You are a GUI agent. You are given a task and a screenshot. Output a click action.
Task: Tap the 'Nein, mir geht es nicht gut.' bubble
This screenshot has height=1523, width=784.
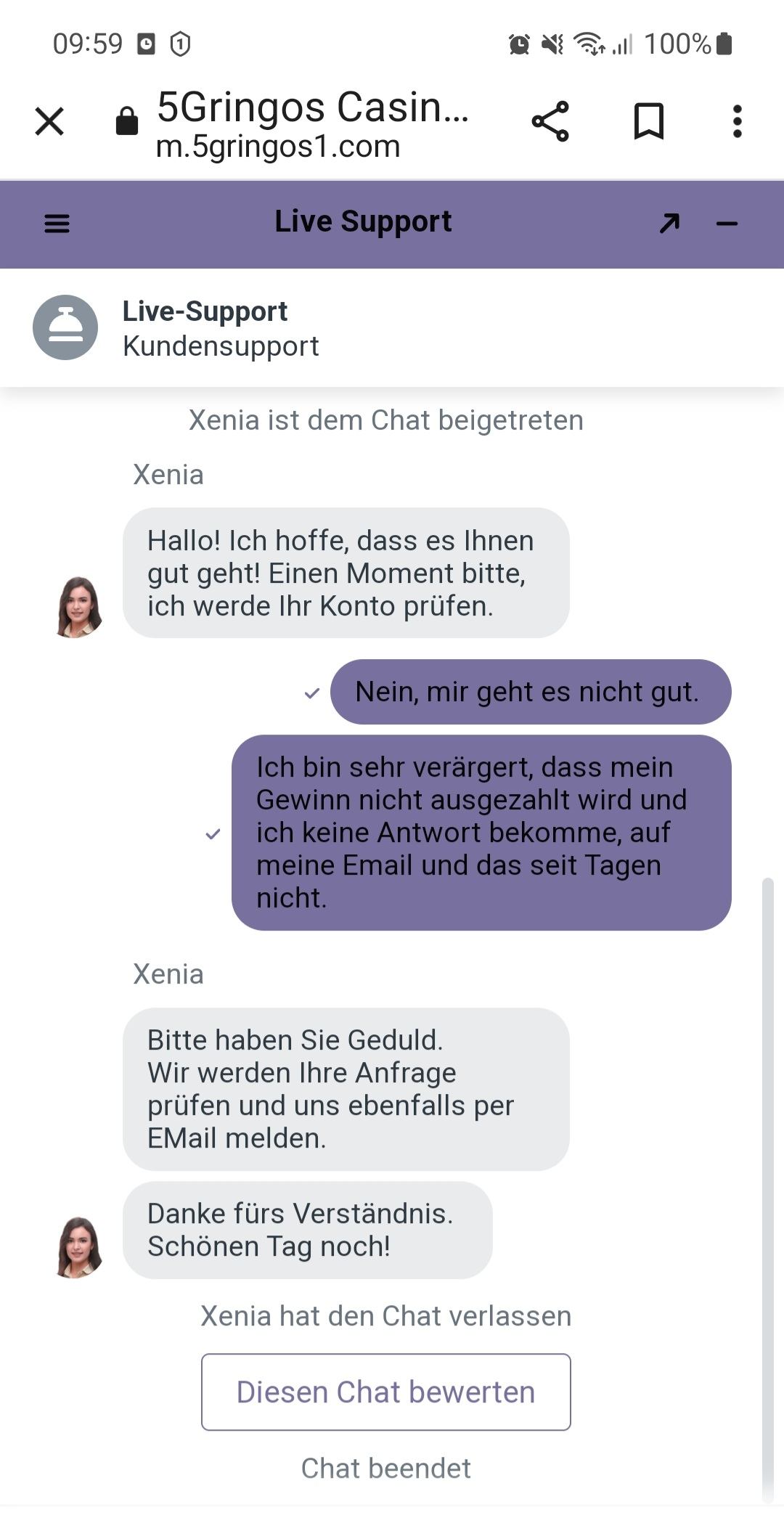pyautogui.click(x=531, y=692)
